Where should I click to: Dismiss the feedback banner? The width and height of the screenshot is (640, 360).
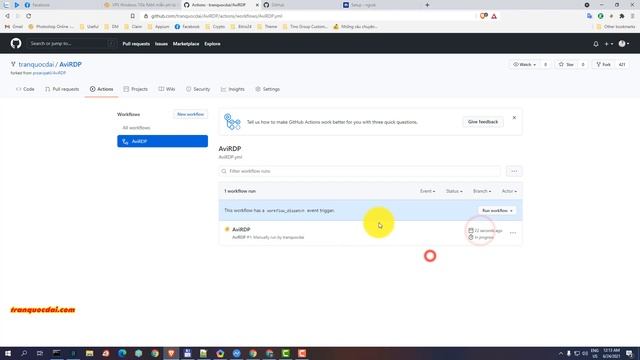pyautogui.click(x=514, y=118)
